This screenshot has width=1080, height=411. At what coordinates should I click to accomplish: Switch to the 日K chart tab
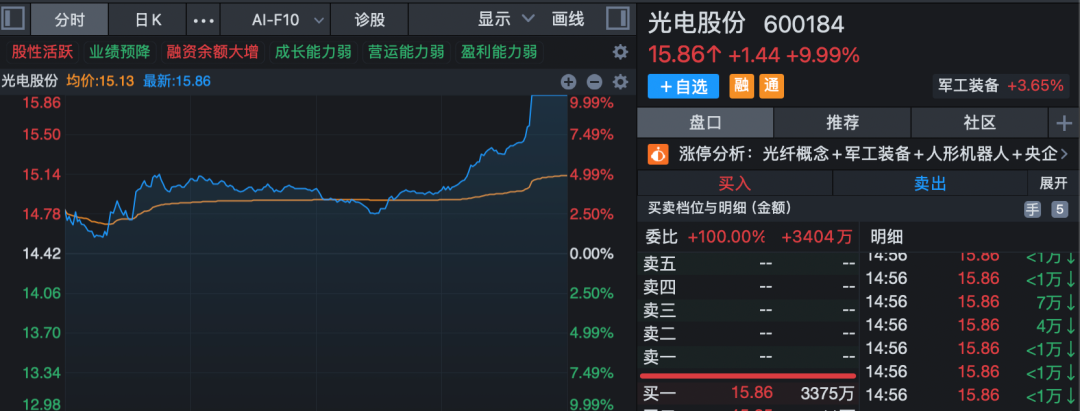(148, 19)
